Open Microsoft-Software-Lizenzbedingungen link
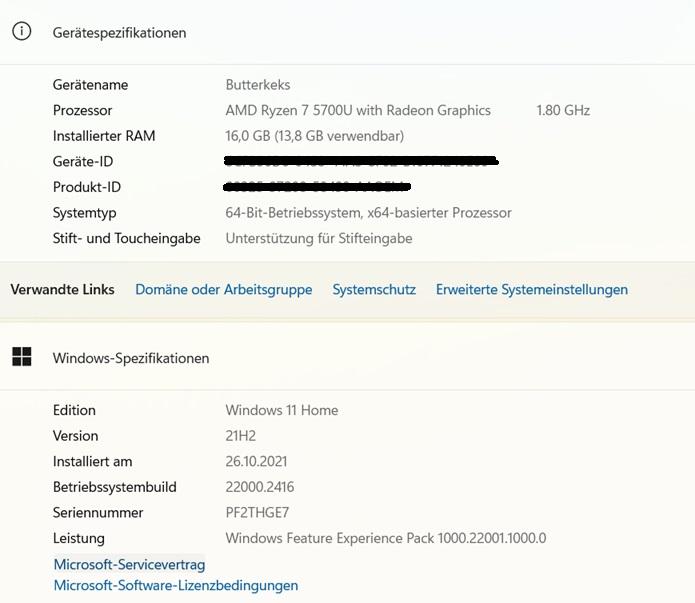The image size is (695, 603). pos(175,586)
